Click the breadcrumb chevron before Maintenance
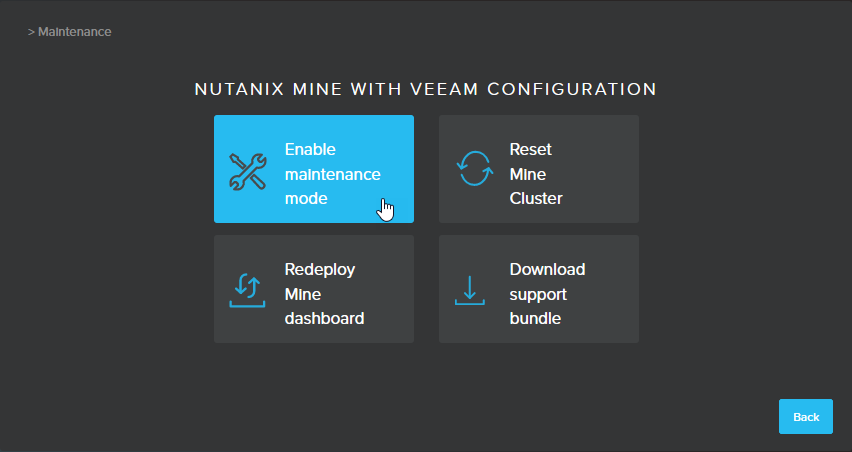Screen dimensions: 852x452 coord(31,32)
